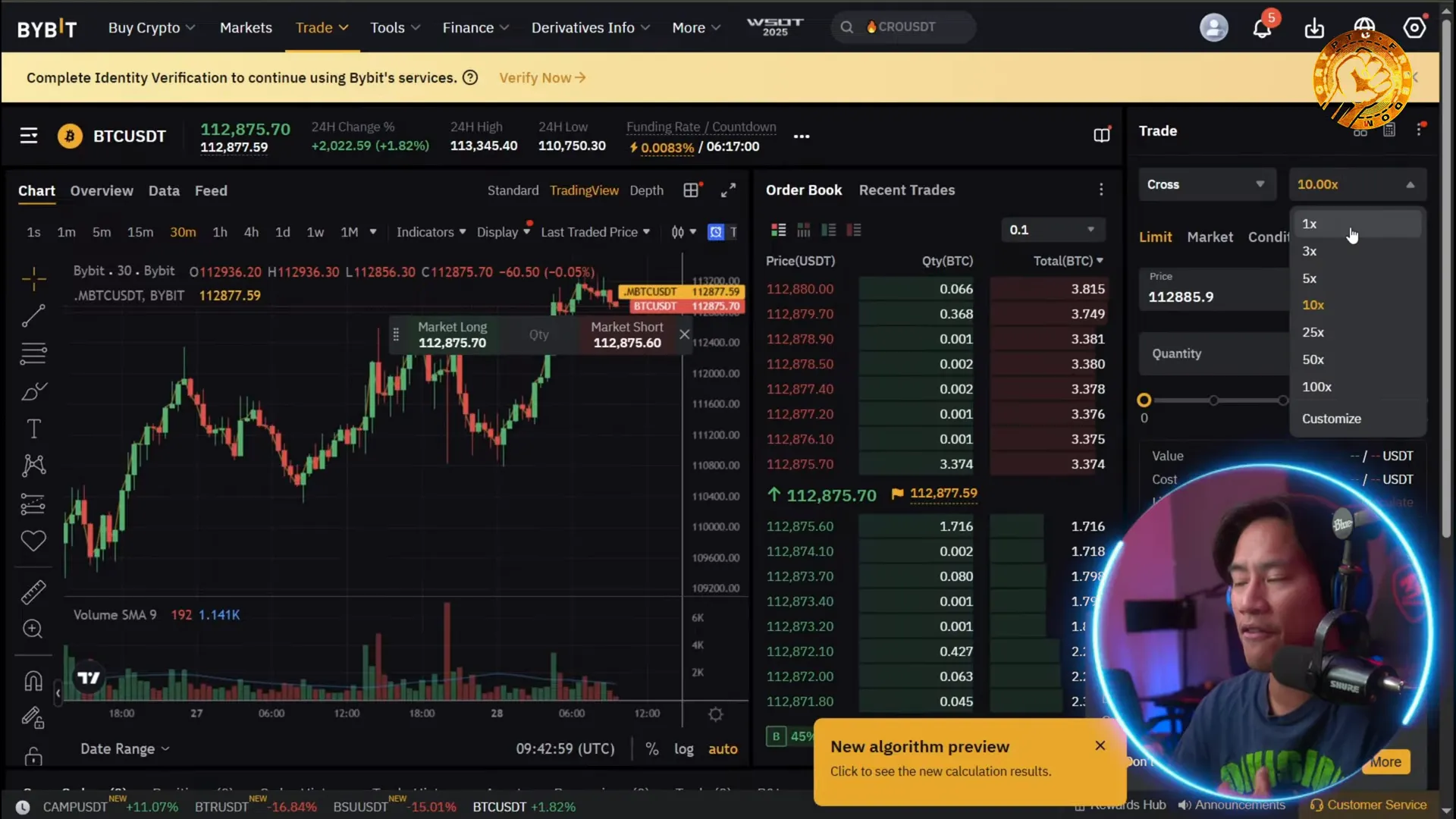
Task: Toggle the lock all drawings icon
Action: click(33, 755)
